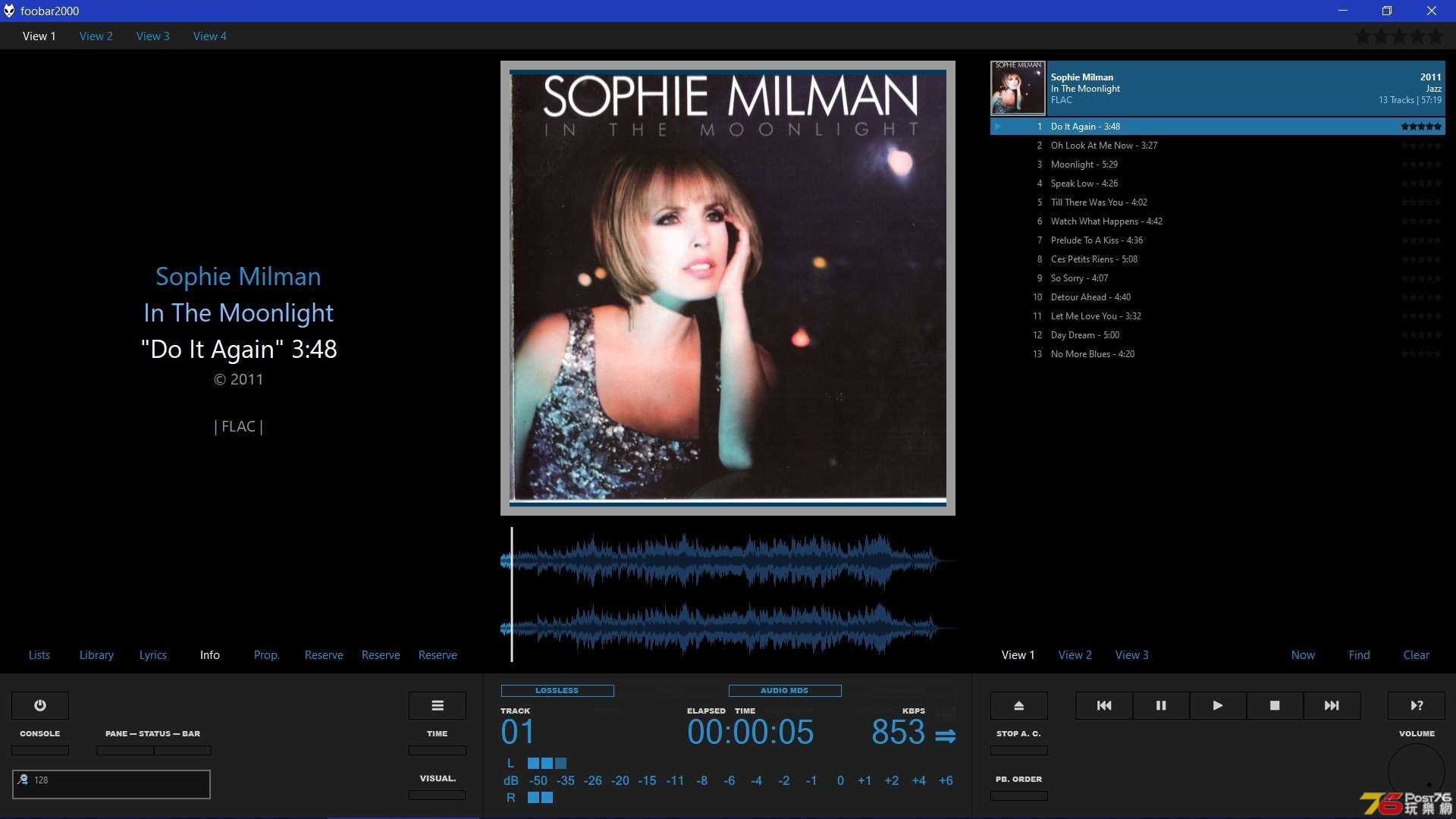Click the Now button
Screen dimensions: 1456x819
click(x=1303, y=654)
